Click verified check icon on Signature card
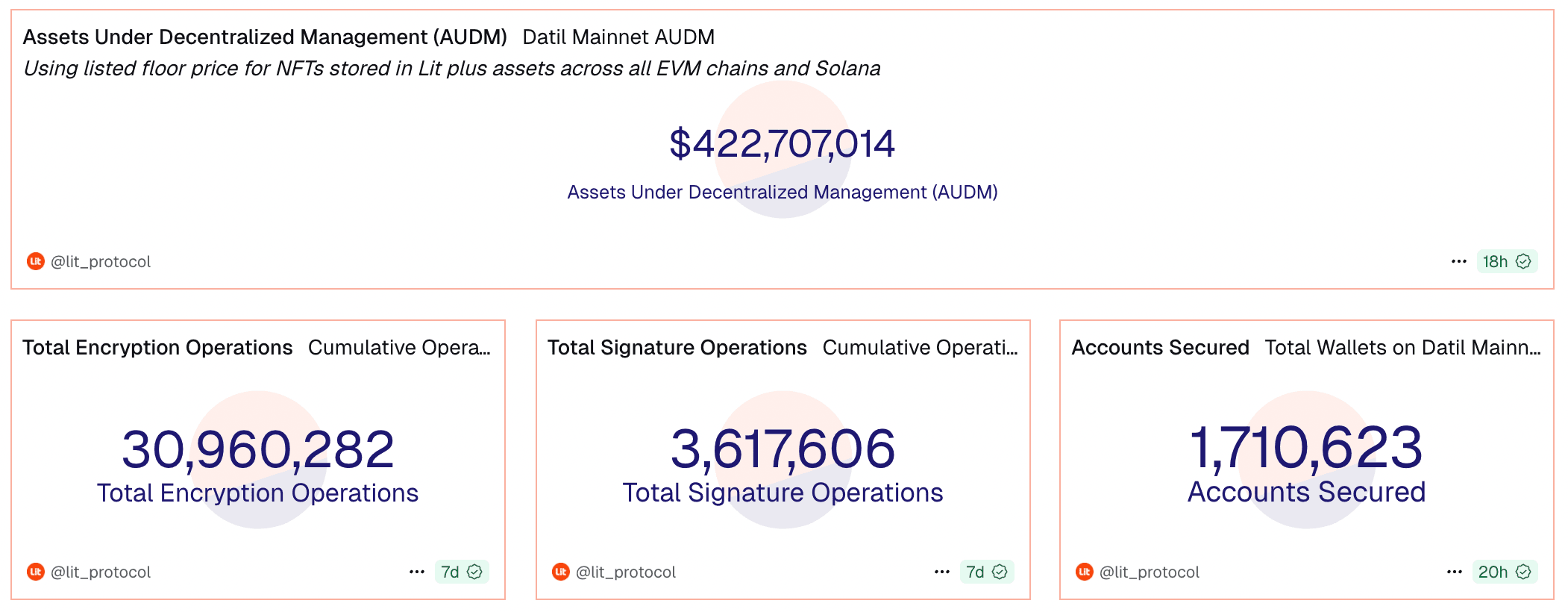The image size is (1568, 612). [x=1000, y=572]
